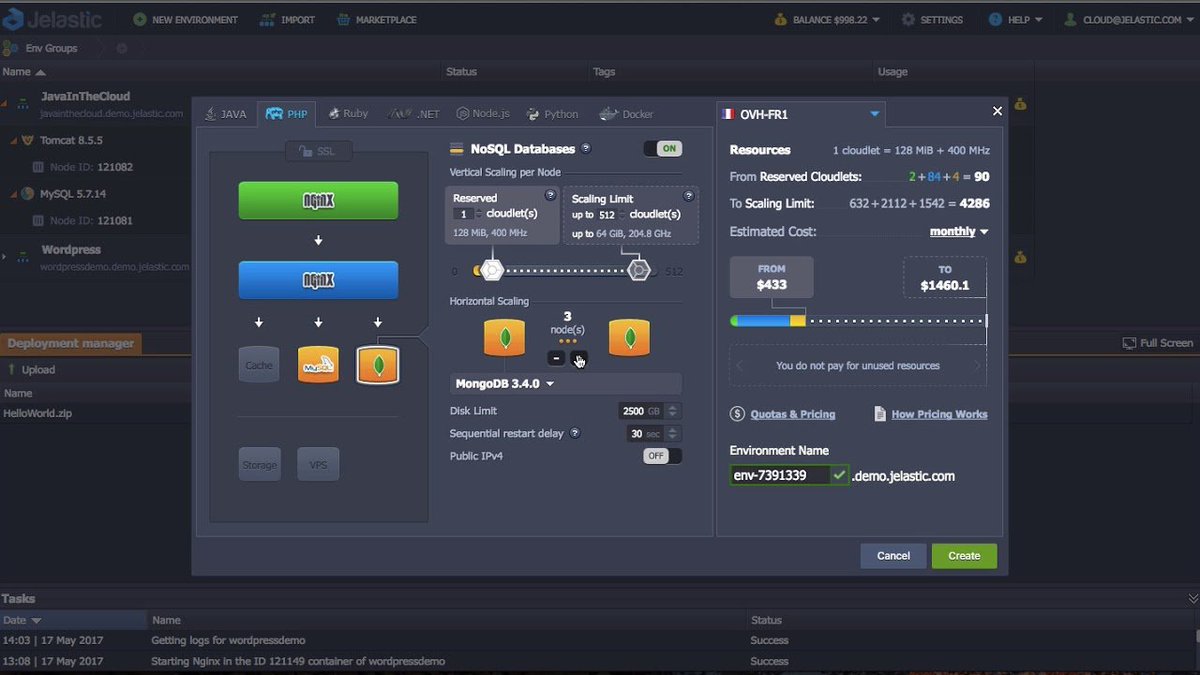Open the Marketplace
The image size is (1200, 675).
(377, 19)
